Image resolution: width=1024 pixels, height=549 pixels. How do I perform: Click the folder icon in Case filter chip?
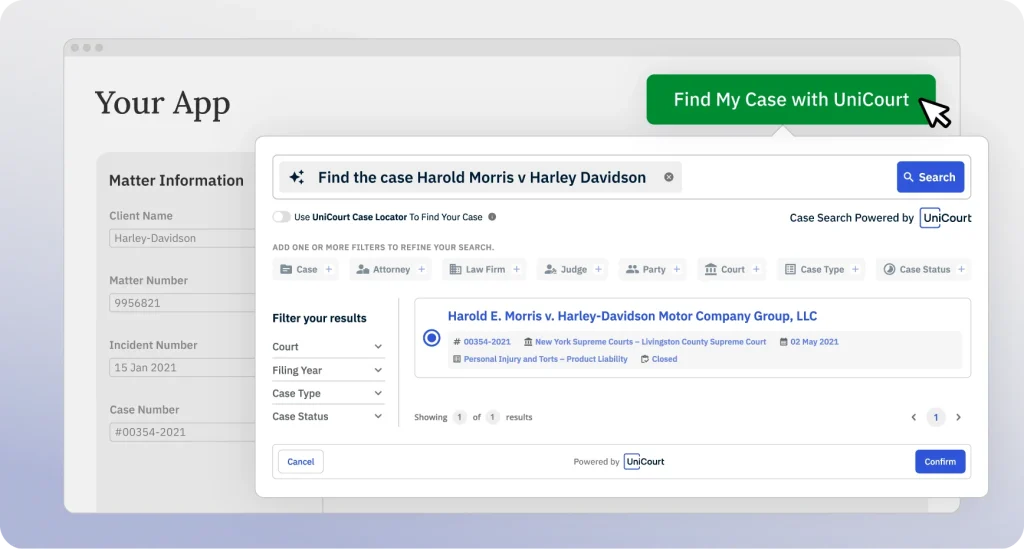point(286,269)
